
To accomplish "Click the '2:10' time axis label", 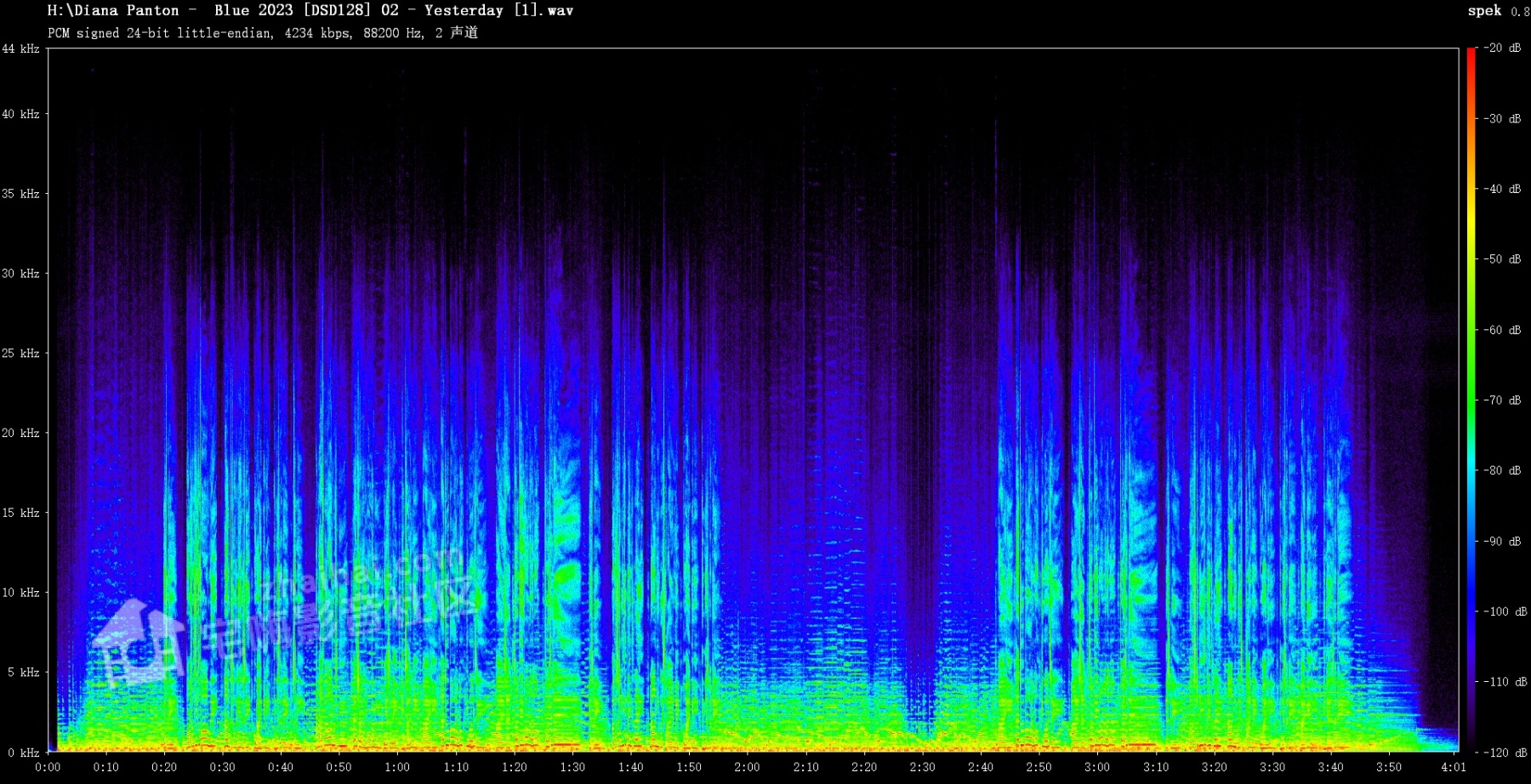I will point(806,767).
